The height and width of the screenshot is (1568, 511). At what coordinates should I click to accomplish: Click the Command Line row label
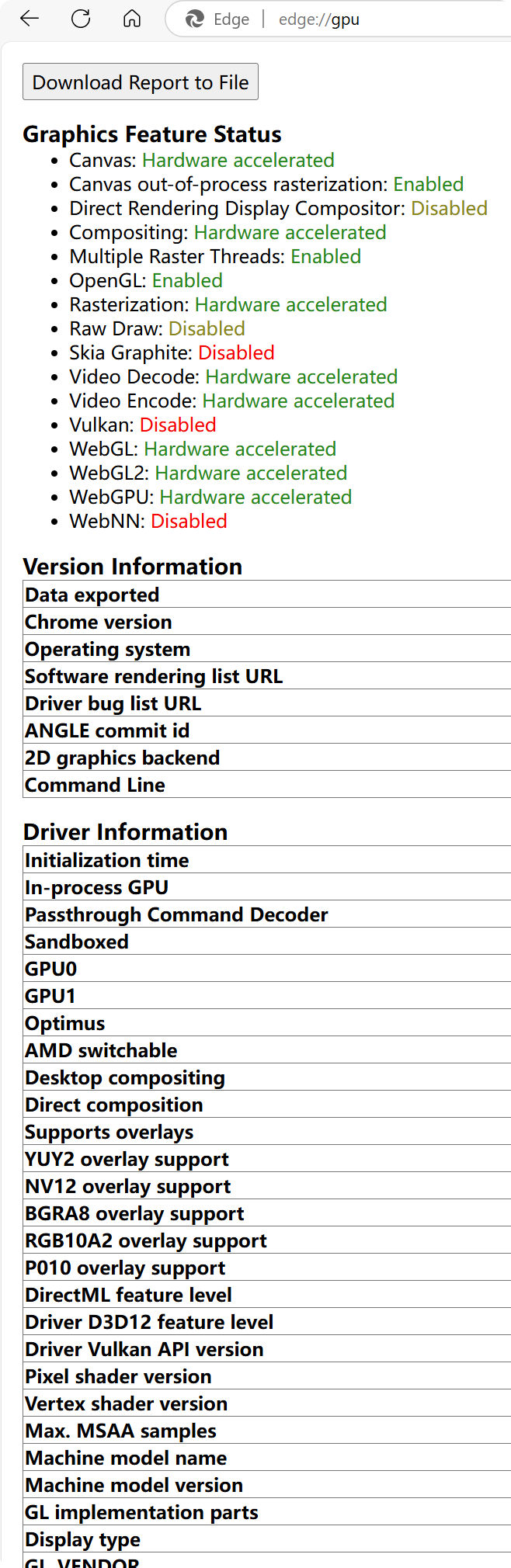pyautogui.click(x=95, y=785)
